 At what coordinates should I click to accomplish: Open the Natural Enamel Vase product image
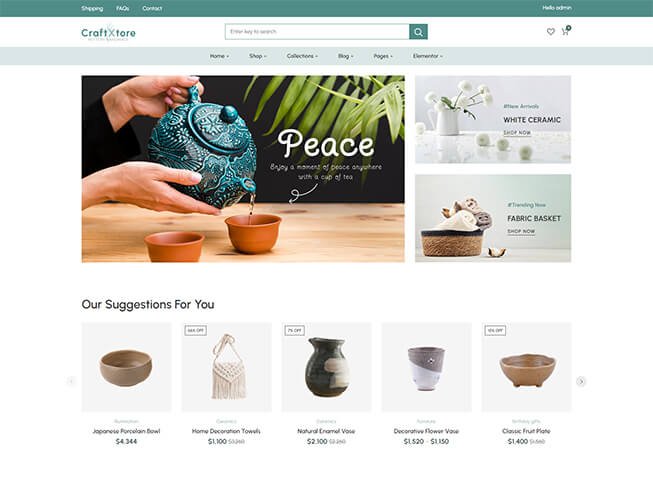point(326,367)
